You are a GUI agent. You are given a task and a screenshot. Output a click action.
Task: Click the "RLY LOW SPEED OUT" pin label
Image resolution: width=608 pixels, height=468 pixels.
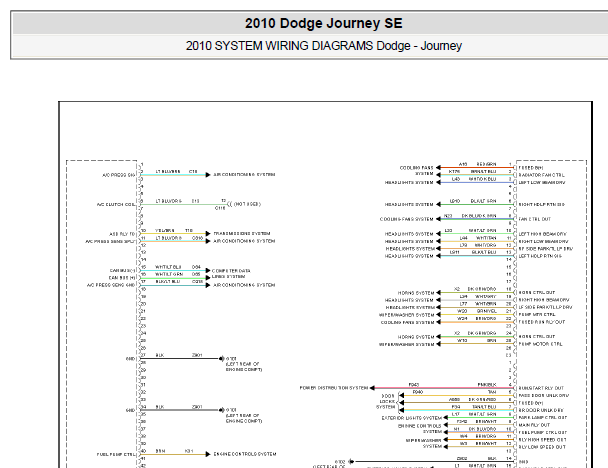542,447
